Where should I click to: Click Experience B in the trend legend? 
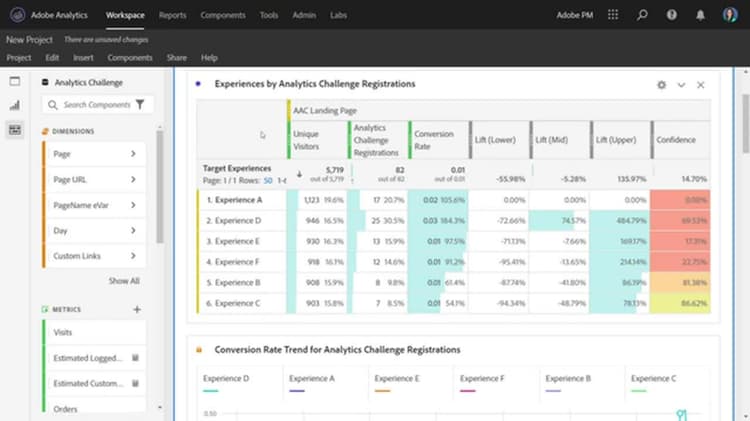568,378
